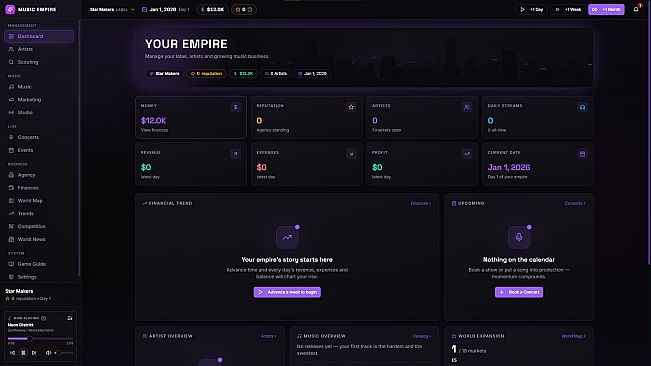Open the Money card showing $12.0K

pyautogui.click(x=191, y=117)
